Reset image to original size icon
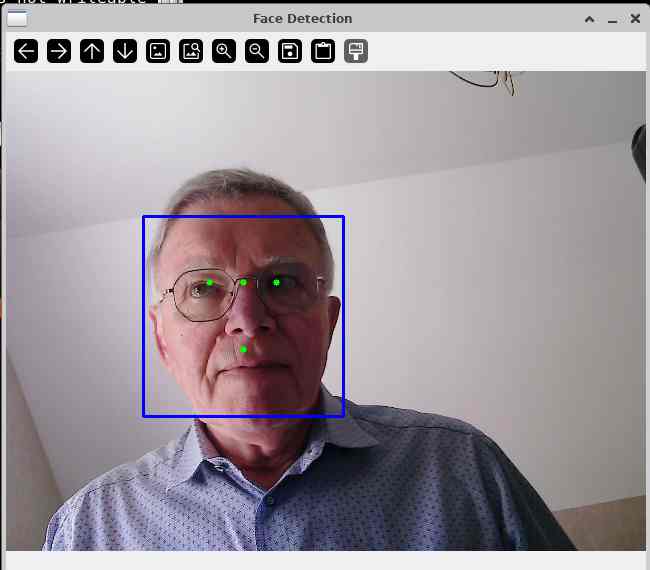 pyautogui.click(x=158, y=51)
